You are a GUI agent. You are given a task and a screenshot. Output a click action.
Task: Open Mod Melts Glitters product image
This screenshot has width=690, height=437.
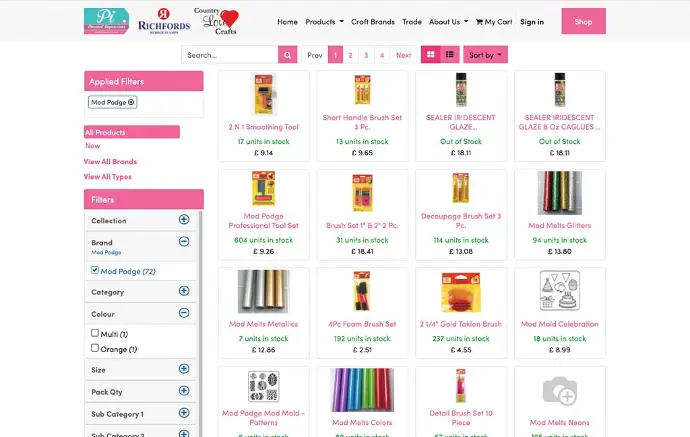(560, 193)
